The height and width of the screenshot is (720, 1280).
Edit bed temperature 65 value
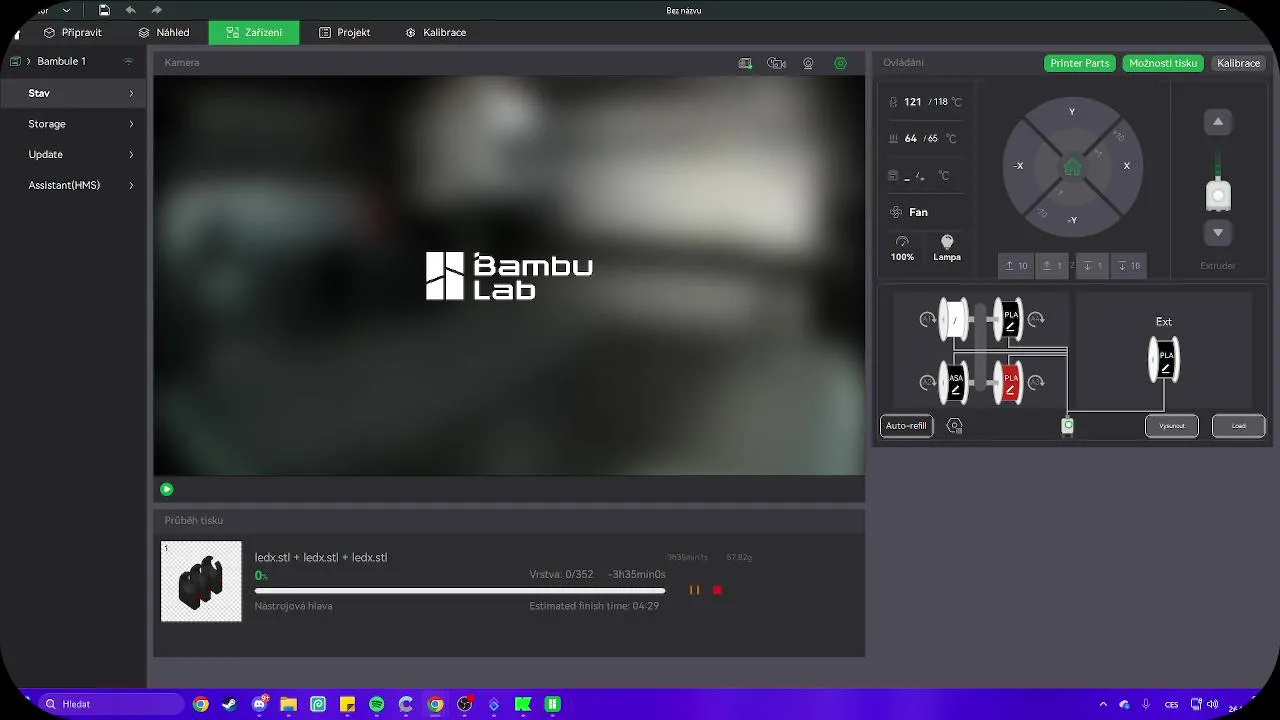pyautogui.click(x=933, y=139)
